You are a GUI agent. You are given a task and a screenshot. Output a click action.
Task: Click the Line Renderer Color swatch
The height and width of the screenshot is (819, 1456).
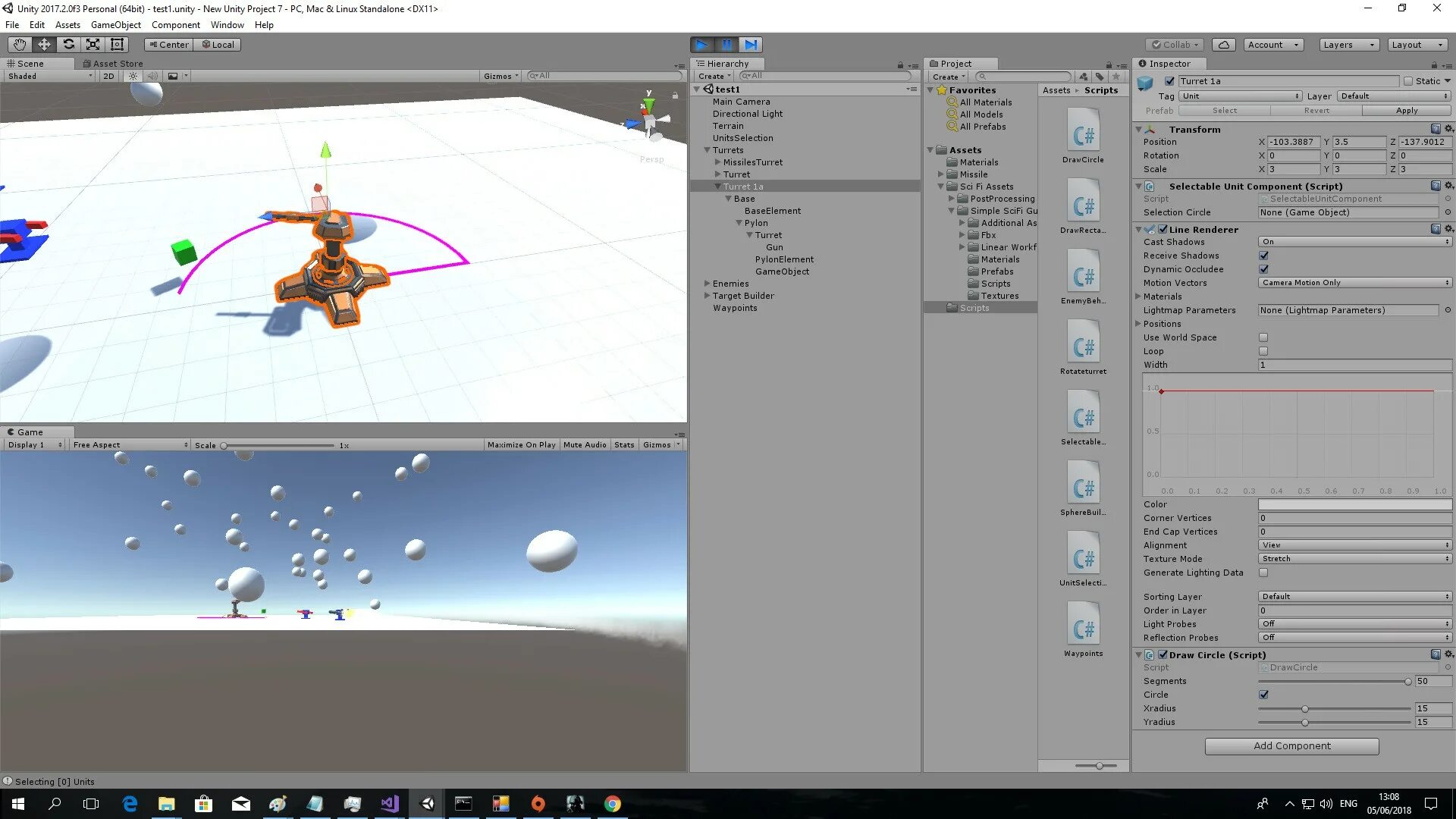(x=1354, y=504)
